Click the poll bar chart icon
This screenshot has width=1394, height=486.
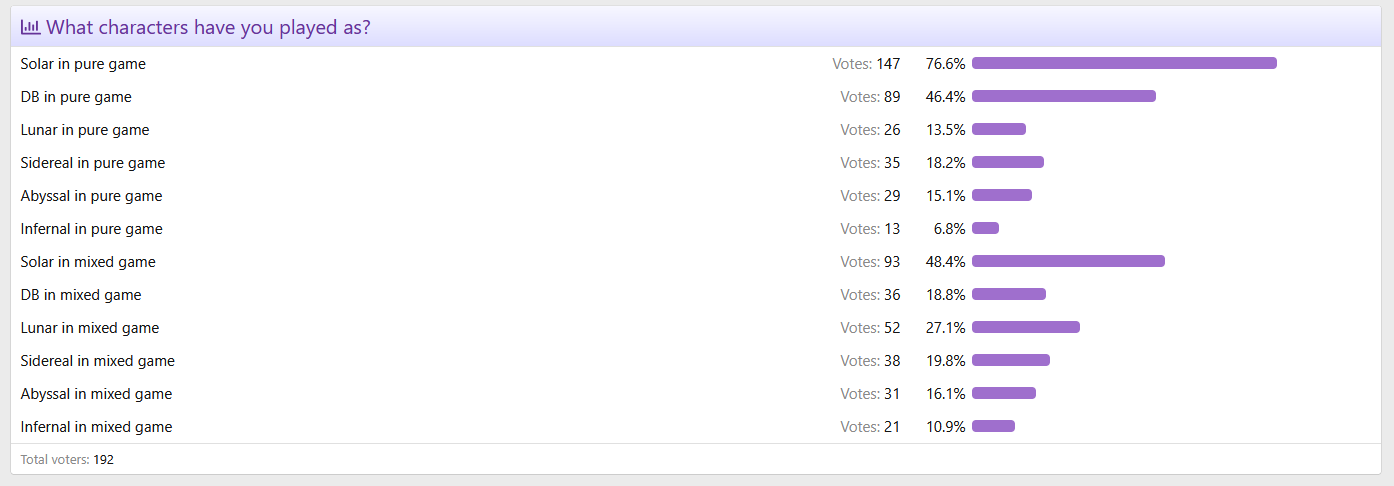click(x=31, y=27)
